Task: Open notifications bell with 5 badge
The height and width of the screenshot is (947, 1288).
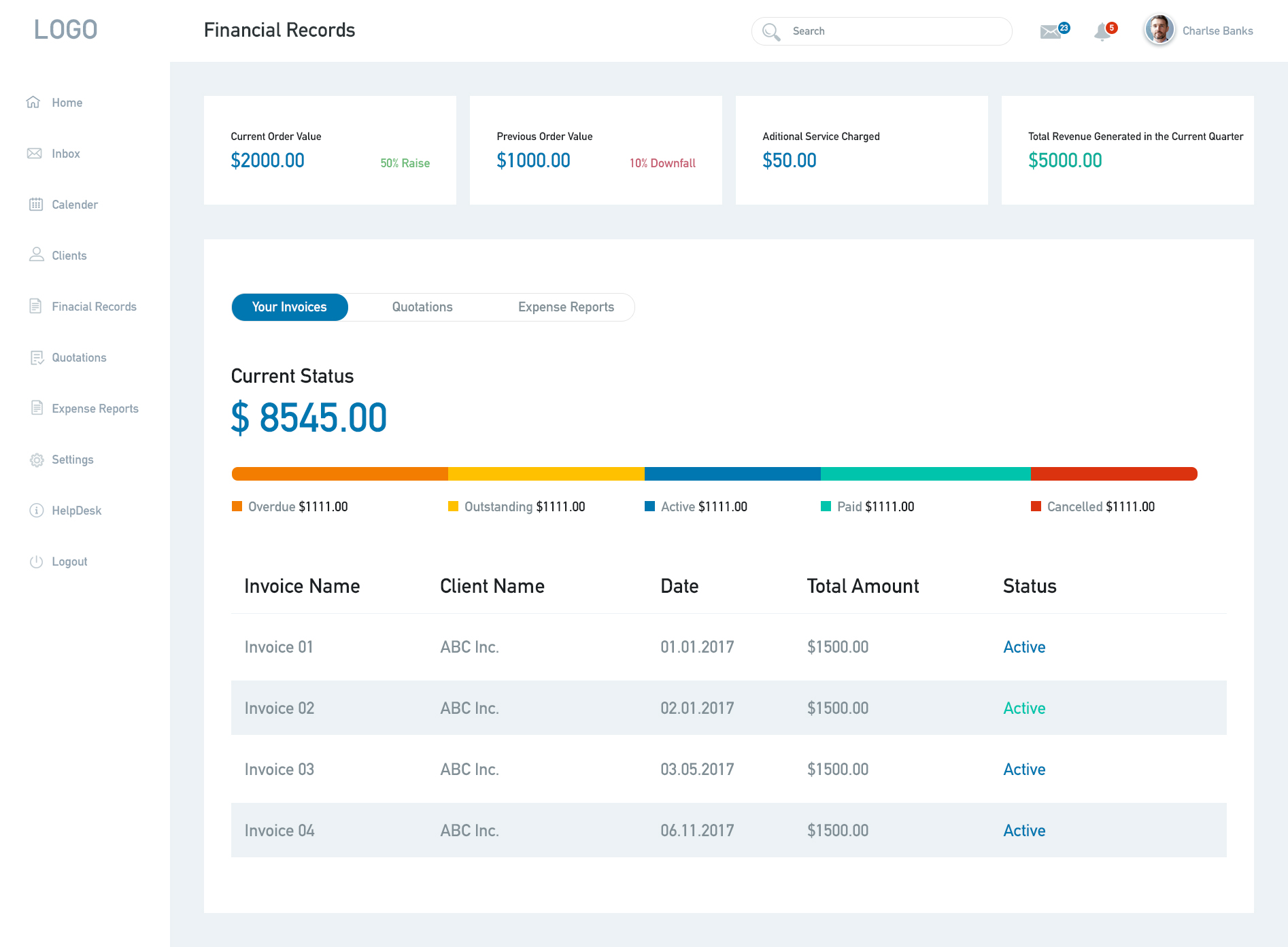Action: [1105, 31]
